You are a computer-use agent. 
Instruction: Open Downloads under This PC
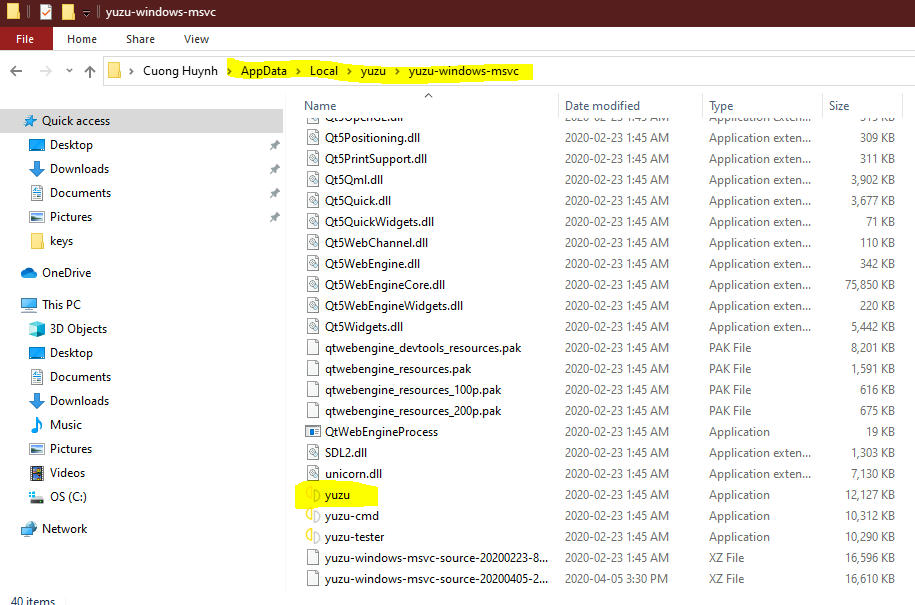[x=69, y=401]
